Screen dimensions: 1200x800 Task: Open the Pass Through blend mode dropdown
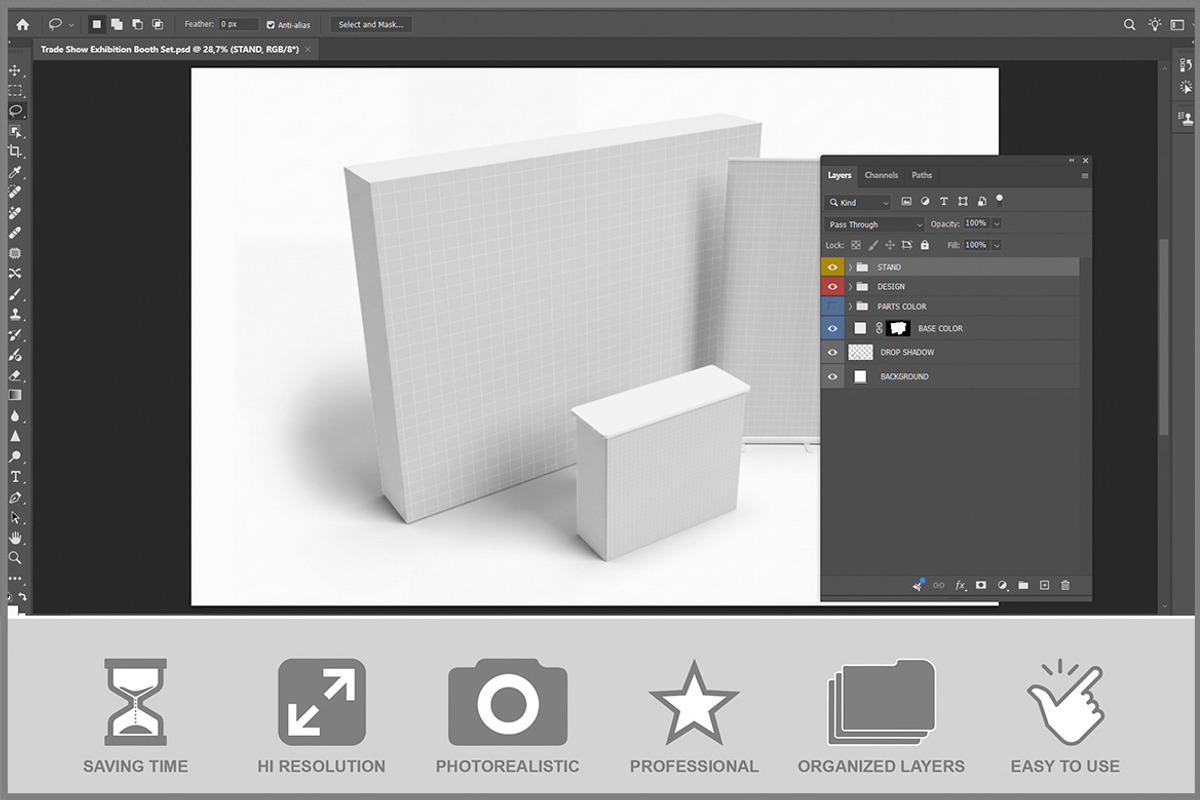point(875,225)
